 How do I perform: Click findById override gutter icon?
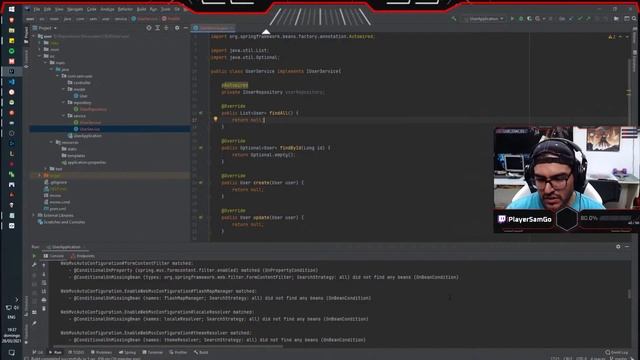(201, 148)
